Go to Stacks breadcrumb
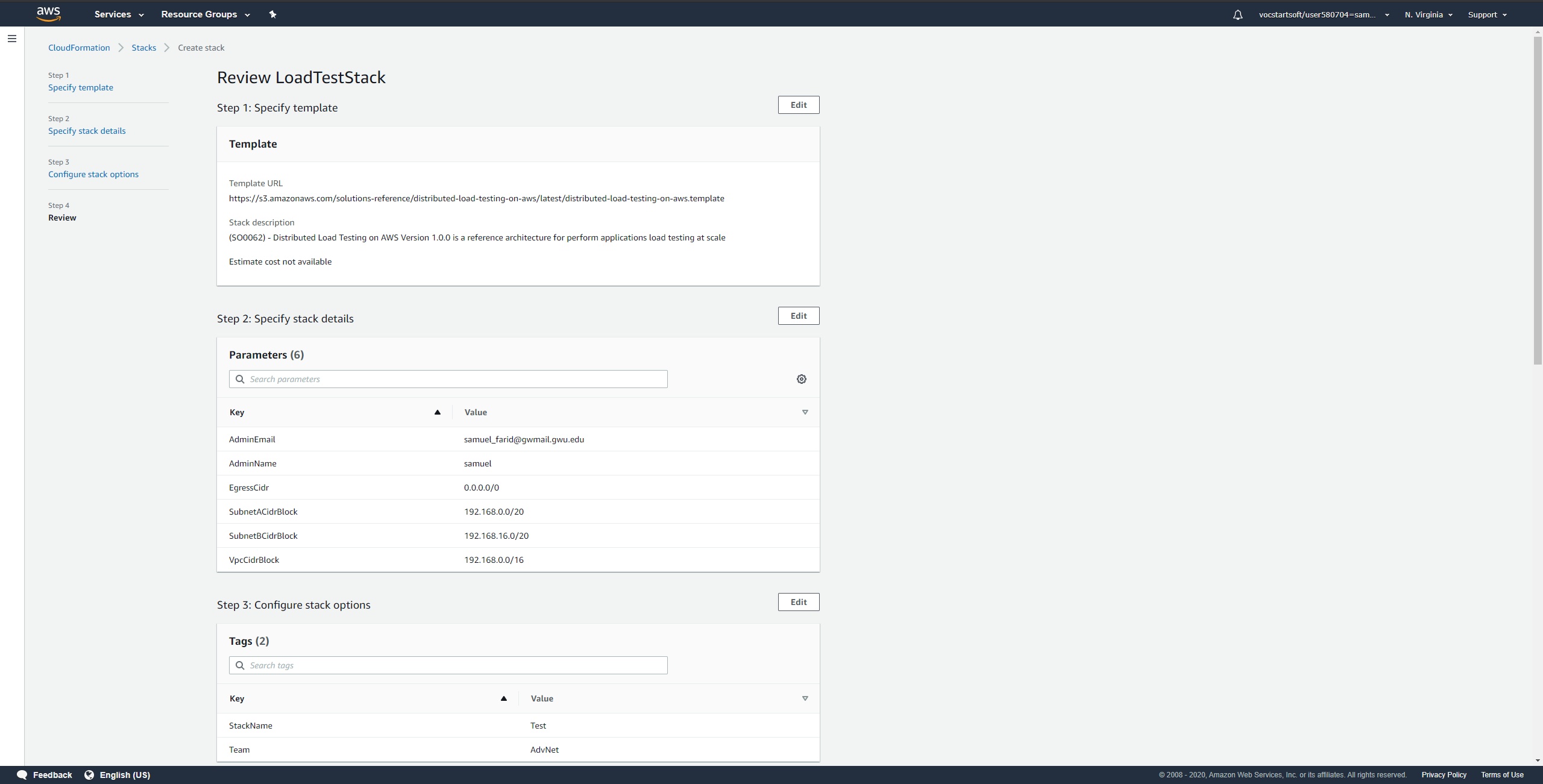This screenshot has width=1543, height=784. 144,48
